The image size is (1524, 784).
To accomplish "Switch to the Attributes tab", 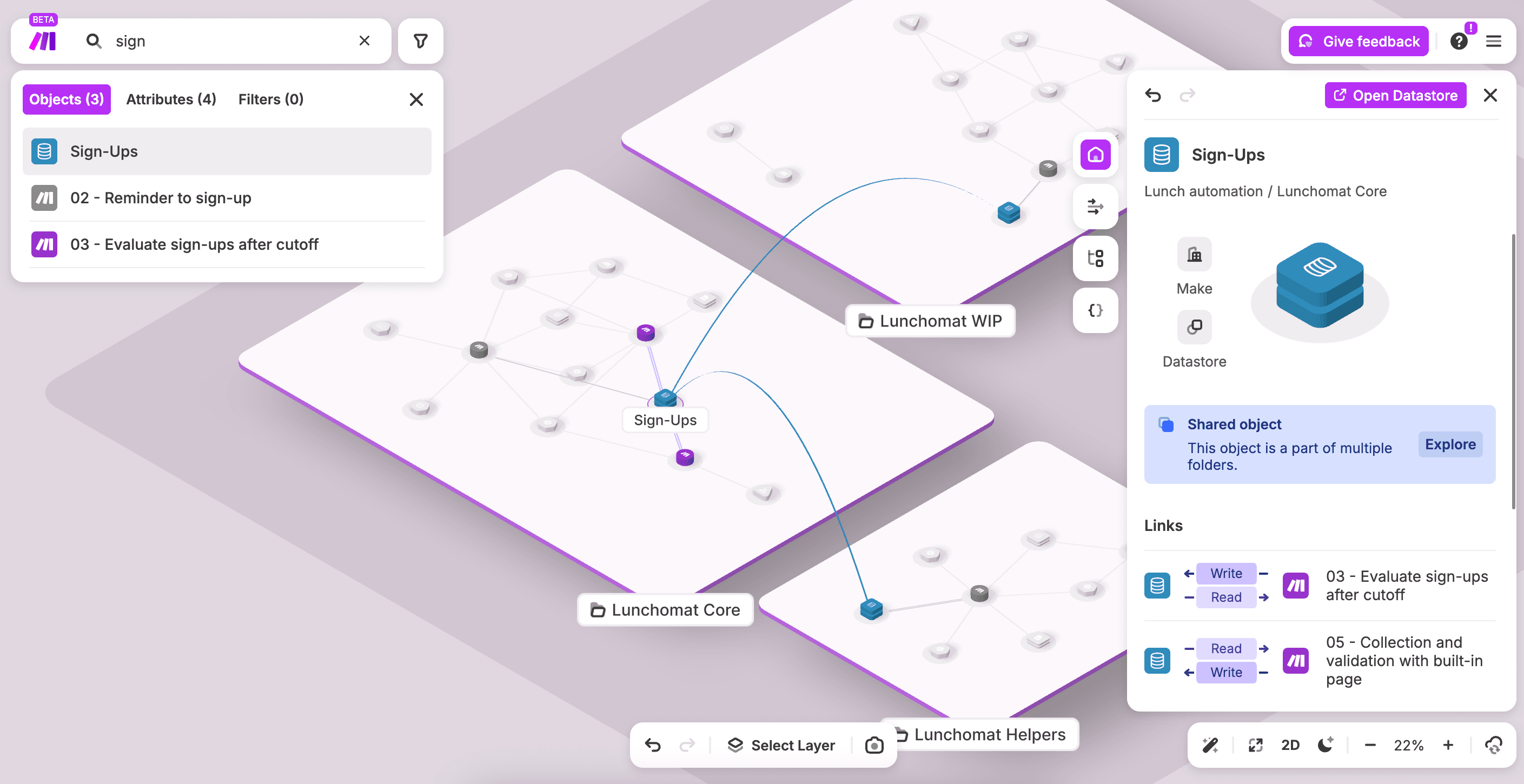I will click(x=170, y=99).
